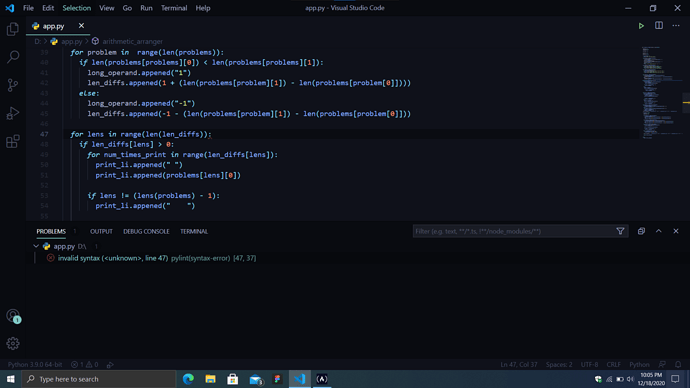Open the Help menu
This screenshot has width=690, height=388.
203,8
